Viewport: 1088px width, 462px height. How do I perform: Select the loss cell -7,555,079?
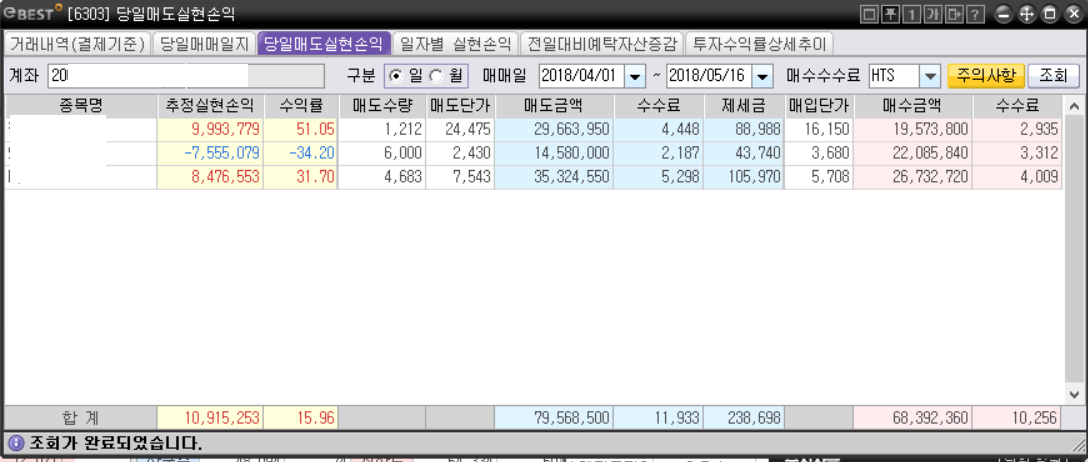coord(210,153)
